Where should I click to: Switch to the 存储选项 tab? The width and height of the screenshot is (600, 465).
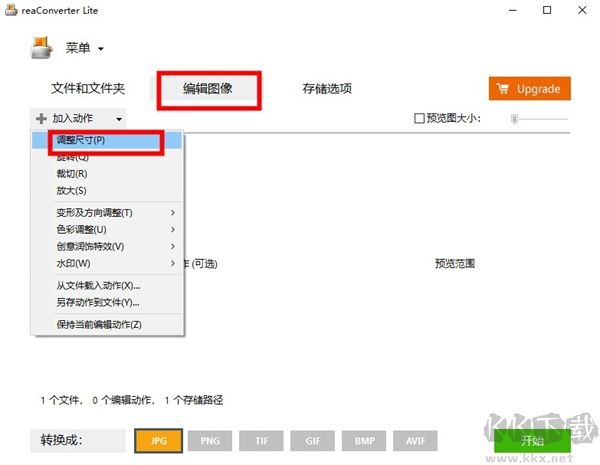click(327, 89)
